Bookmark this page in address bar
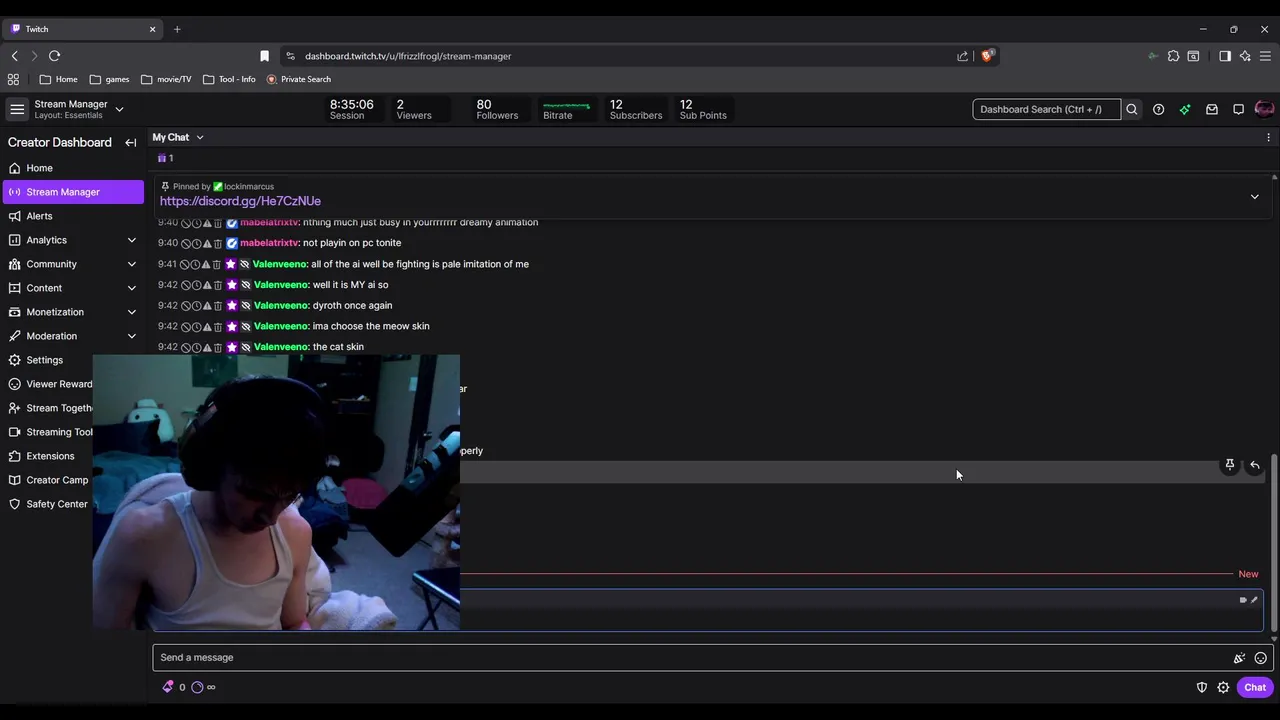The width and height of the screenshot is (1280, 720). (x=264, y=56)
